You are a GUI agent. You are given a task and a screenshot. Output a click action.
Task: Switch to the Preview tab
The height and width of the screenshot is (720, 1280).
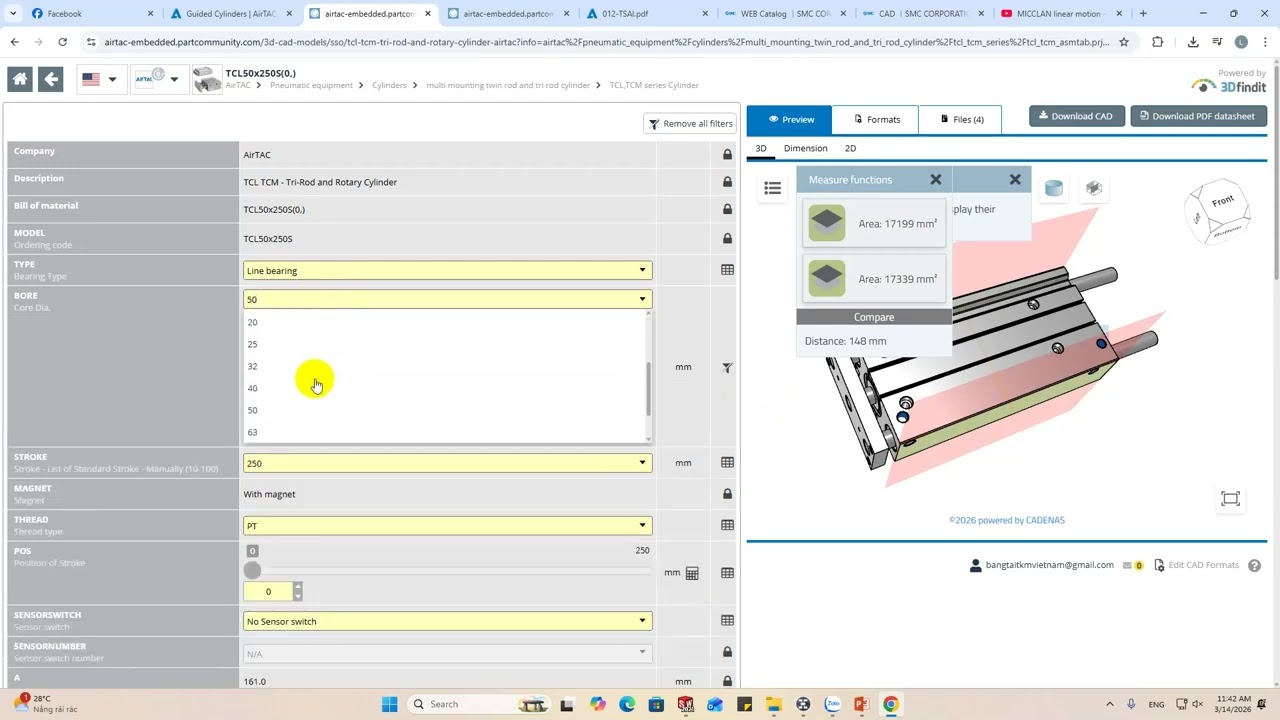pyautogui.click(x=790, y=119)
